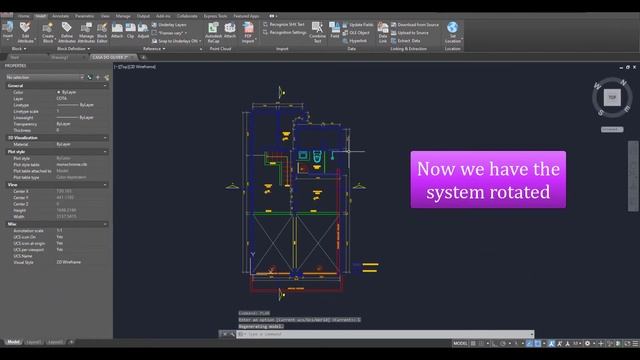Open the No selection dropdown in Properties
This screenshot has width=640, height=360.
coord(44,77)
